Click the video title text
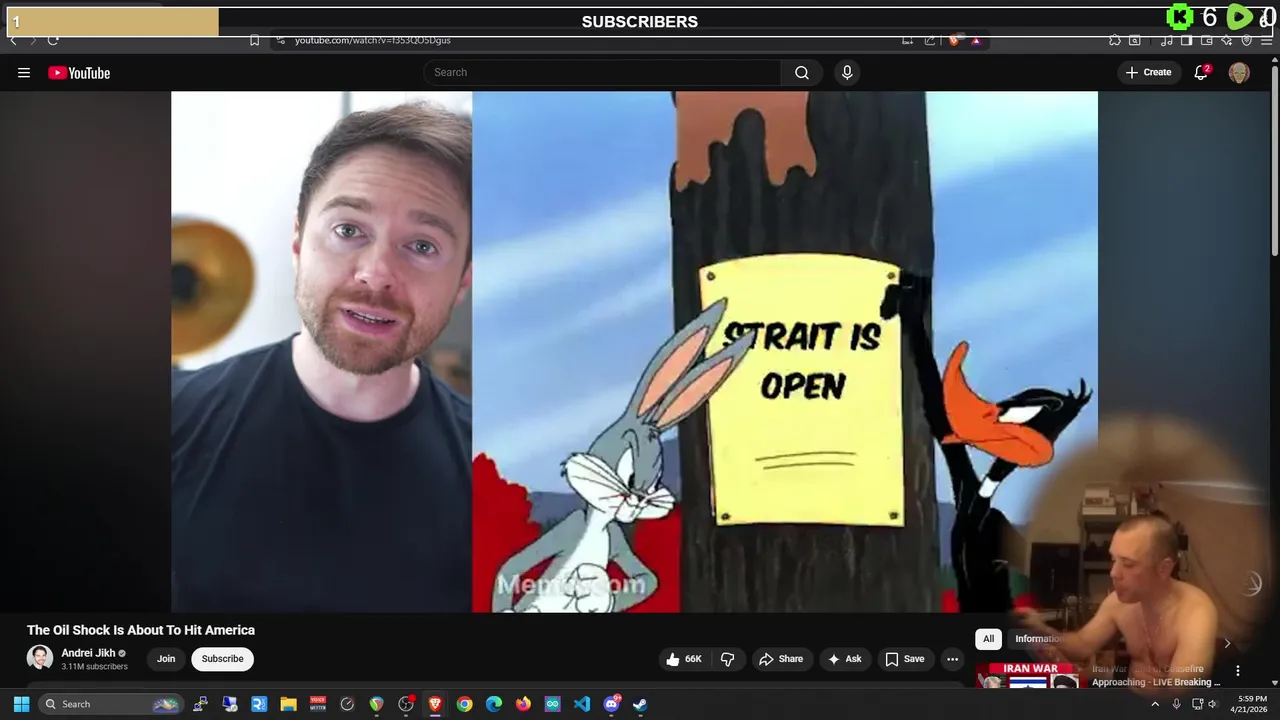 [x=141, y=630]
